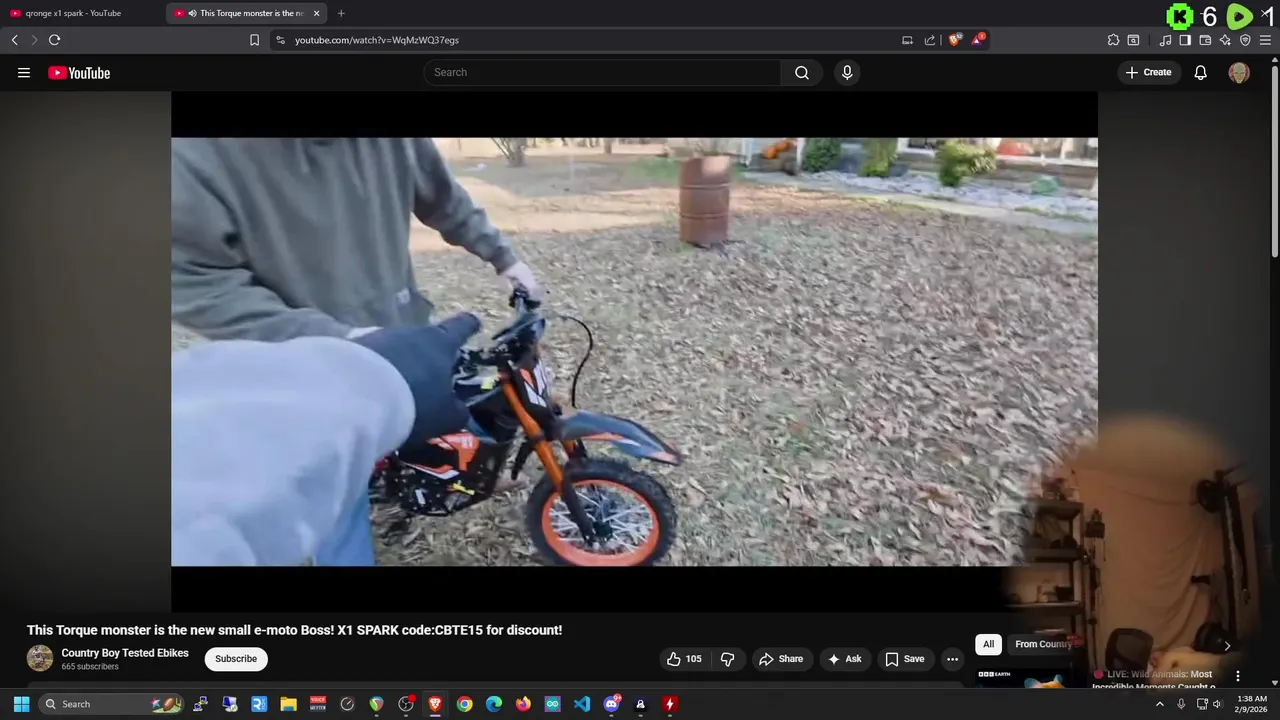This screenshot has height=720, width=1280.
Task: Open Brave Shields lion icon
Action: tap(955, 40)
